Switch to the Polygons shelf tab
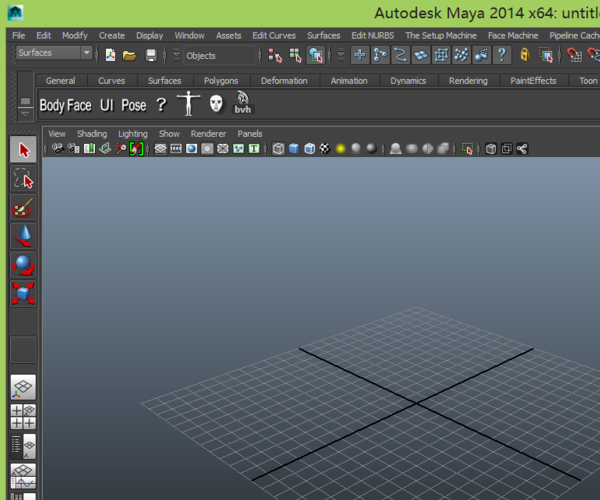Image resolution: width=600 pixels, height=500 pixels. coord(221,81)
